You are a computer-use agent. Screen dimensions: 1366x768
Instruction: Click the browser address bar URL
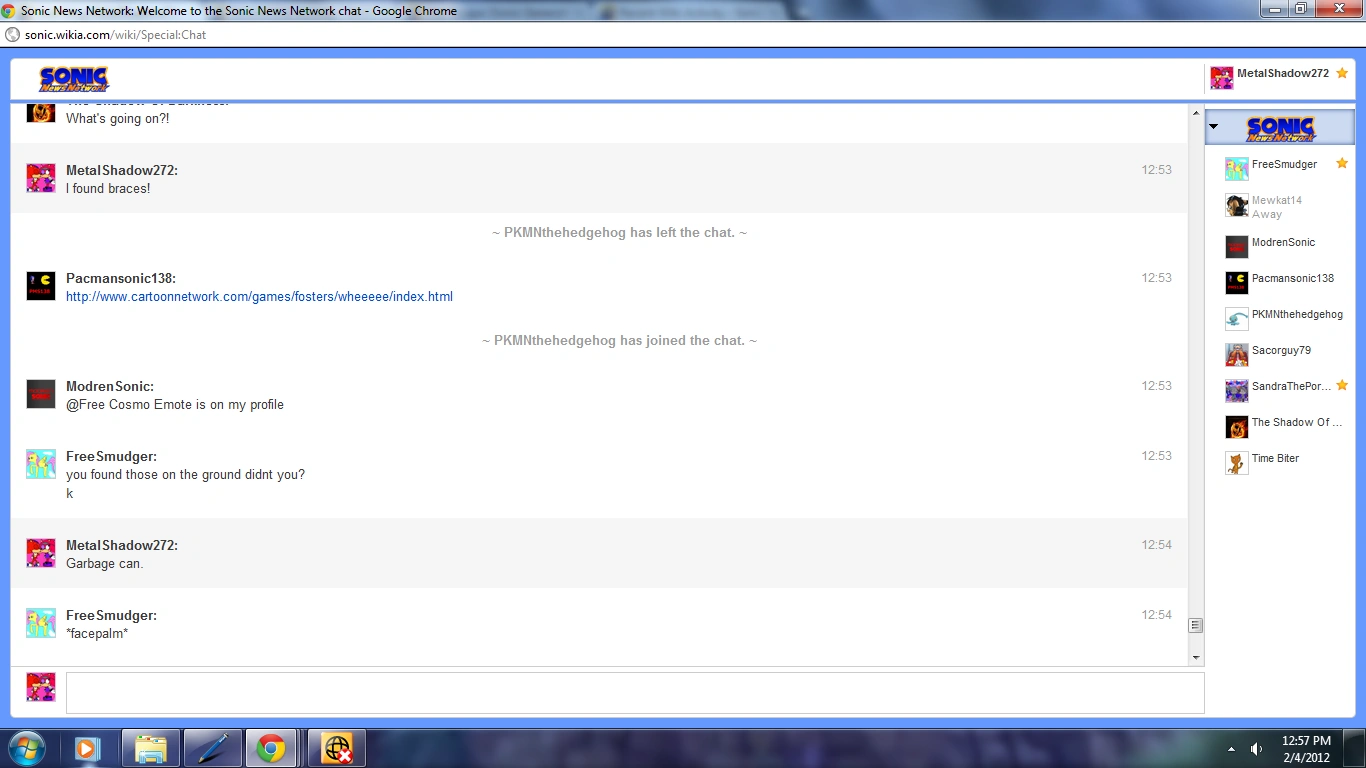(115, 35)
